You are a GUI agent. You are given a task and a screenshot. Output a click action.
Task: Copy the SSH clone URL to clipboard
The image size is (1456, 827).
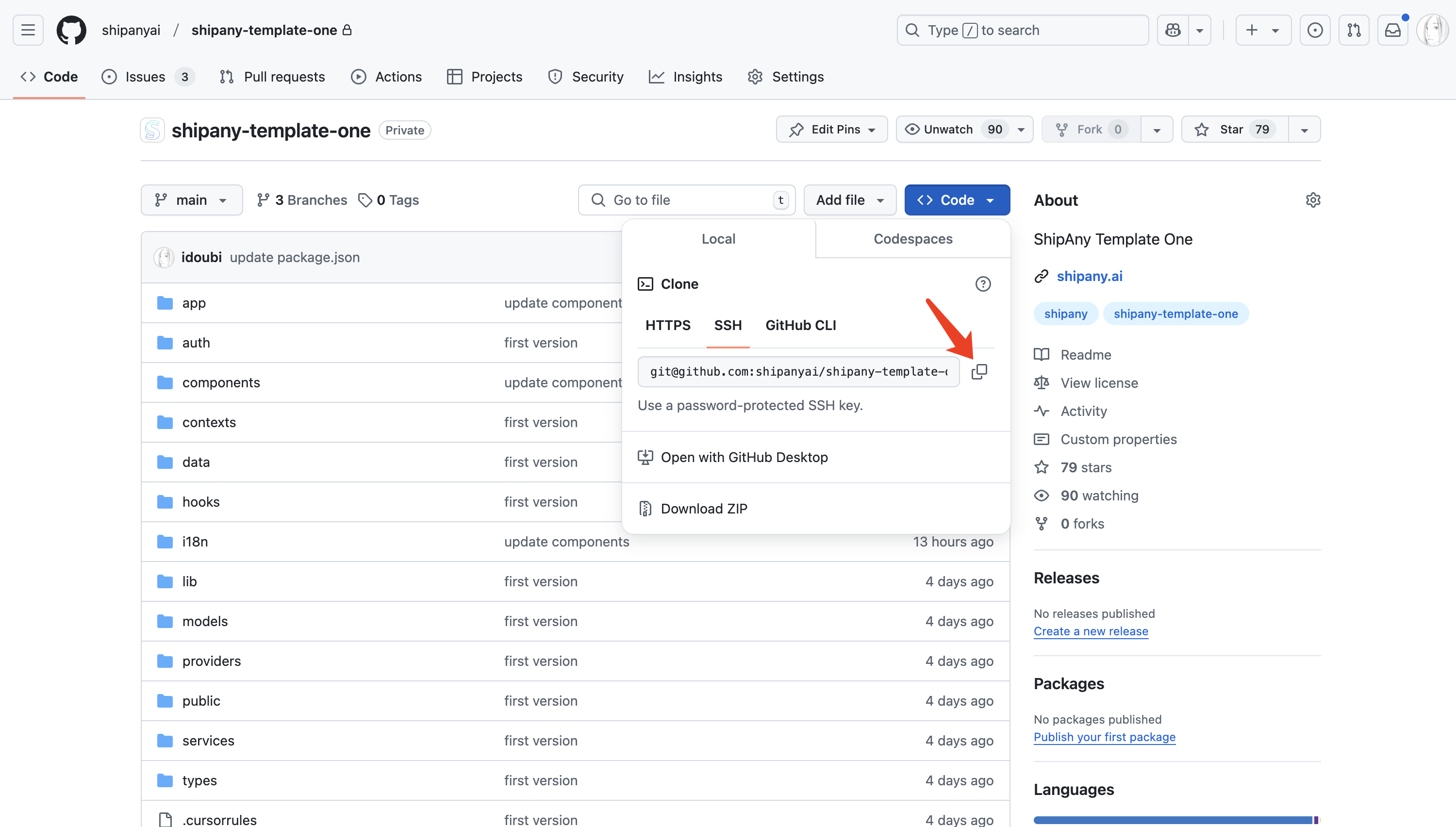tap(979, 371)
